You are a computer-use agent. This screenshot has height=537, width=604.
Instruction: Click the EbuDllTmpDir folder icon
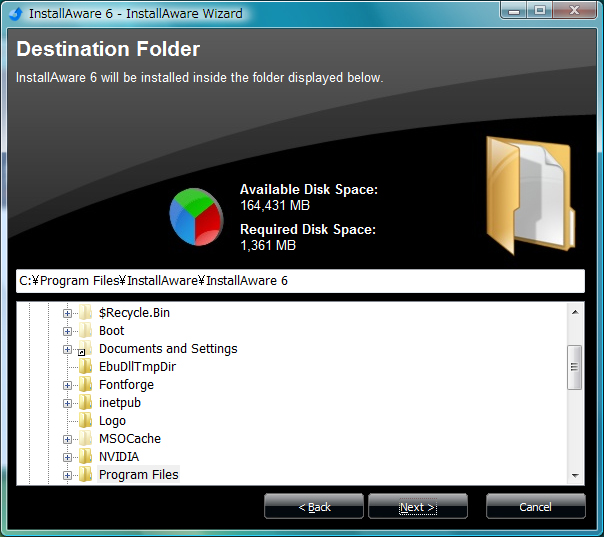coord(86,366)
